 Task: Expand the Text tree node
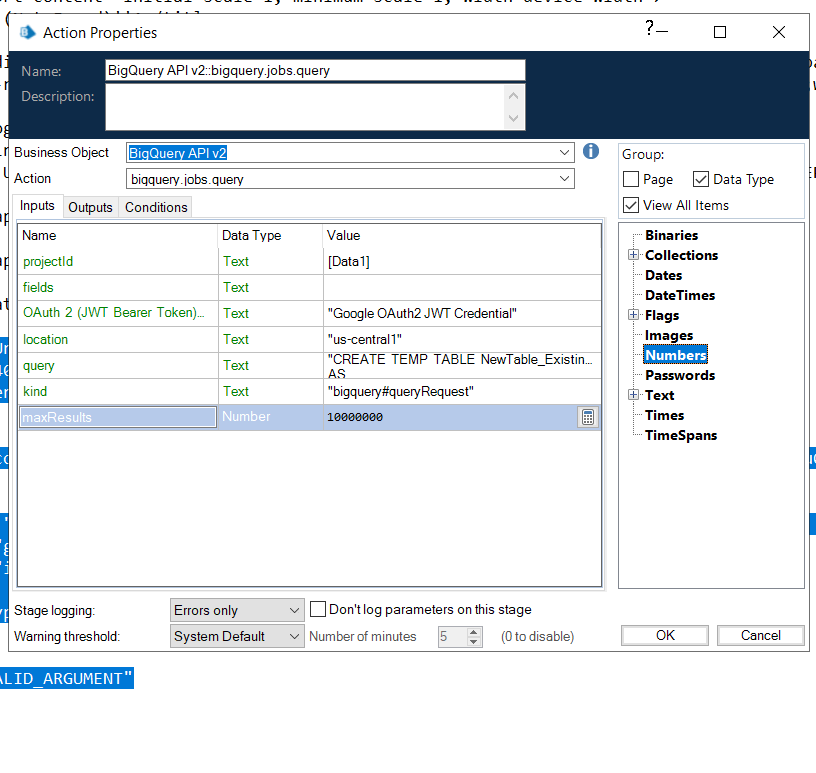click(x=633, y=395)
